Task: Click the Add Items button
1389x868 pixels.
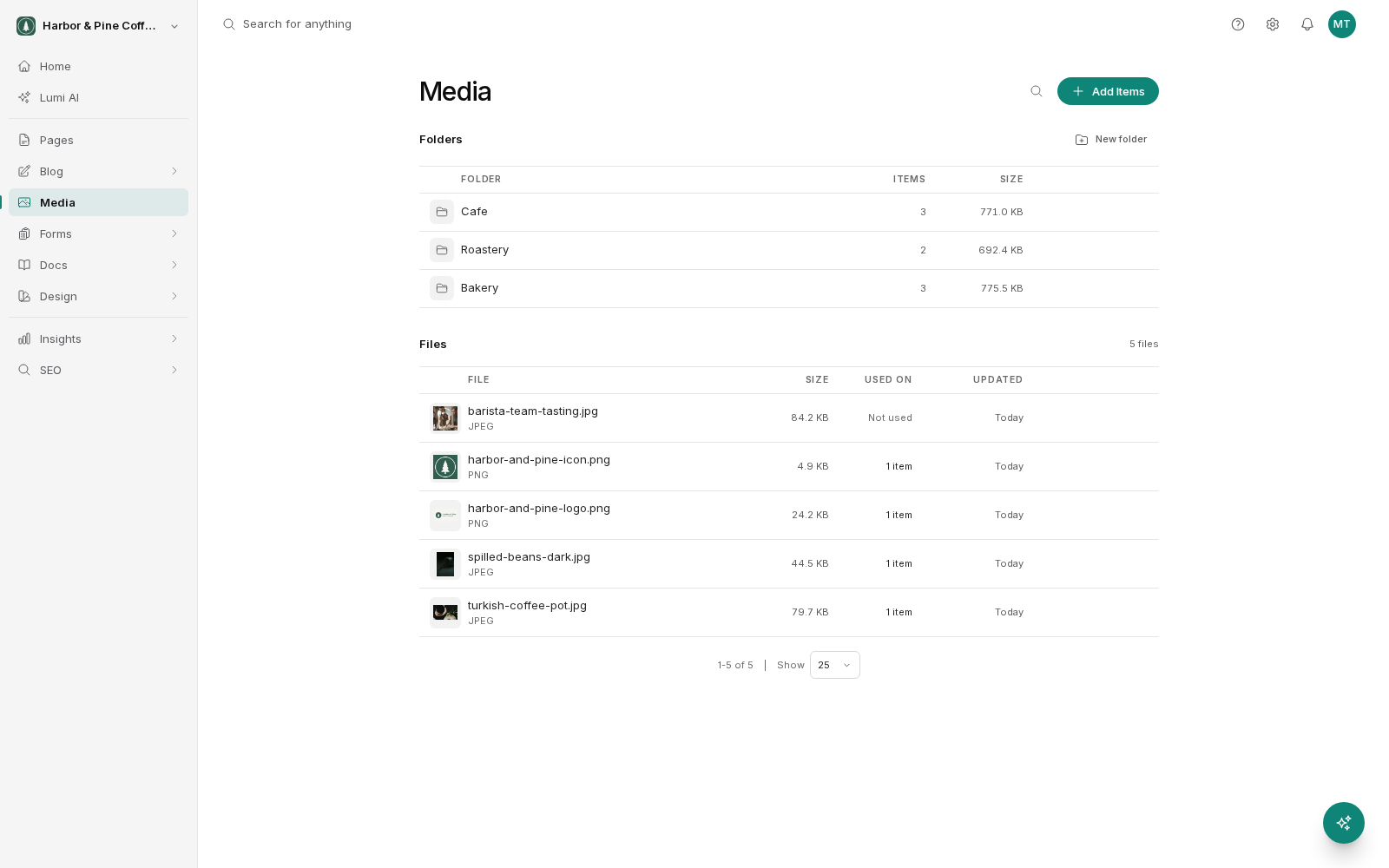Action: tap(1108, 91)
